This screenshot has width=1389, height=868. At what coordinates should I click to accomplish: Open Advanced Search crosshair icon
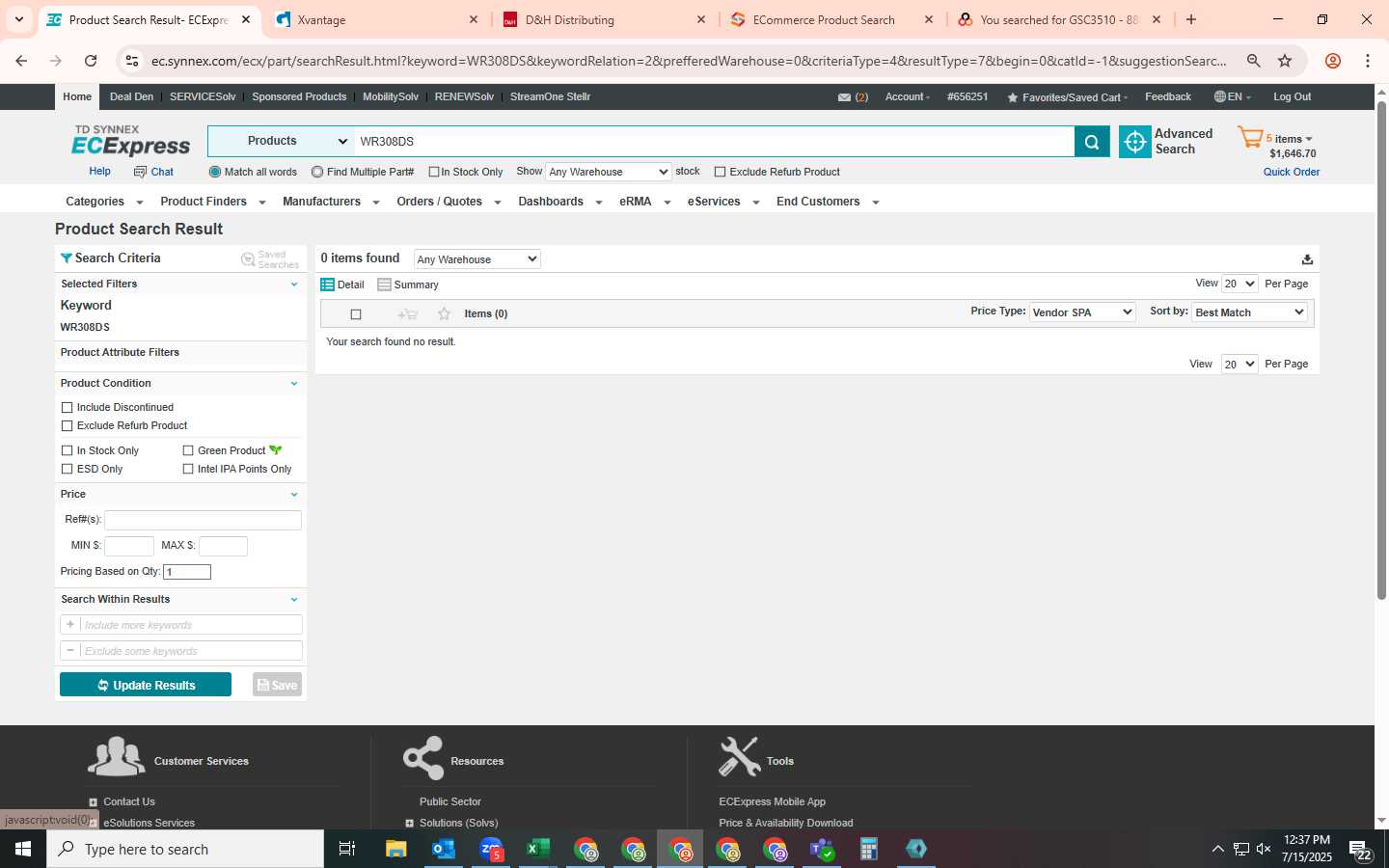(1135, 142)
